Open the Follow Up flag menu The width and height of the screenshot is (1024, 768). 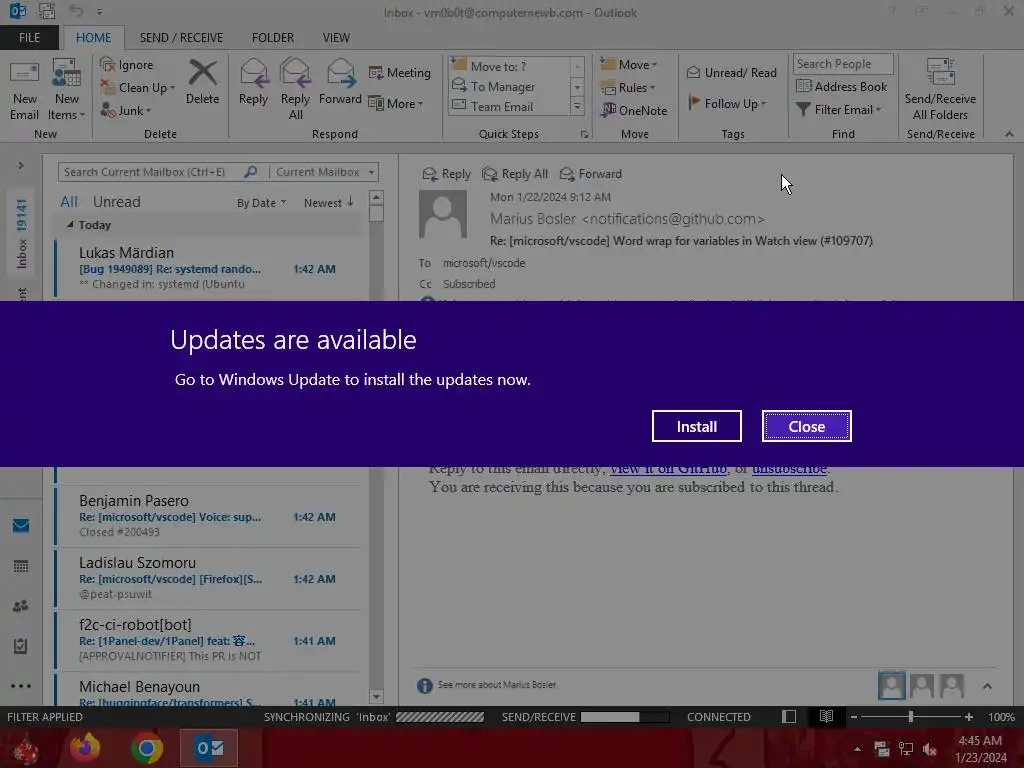click(x=727, y=103)
